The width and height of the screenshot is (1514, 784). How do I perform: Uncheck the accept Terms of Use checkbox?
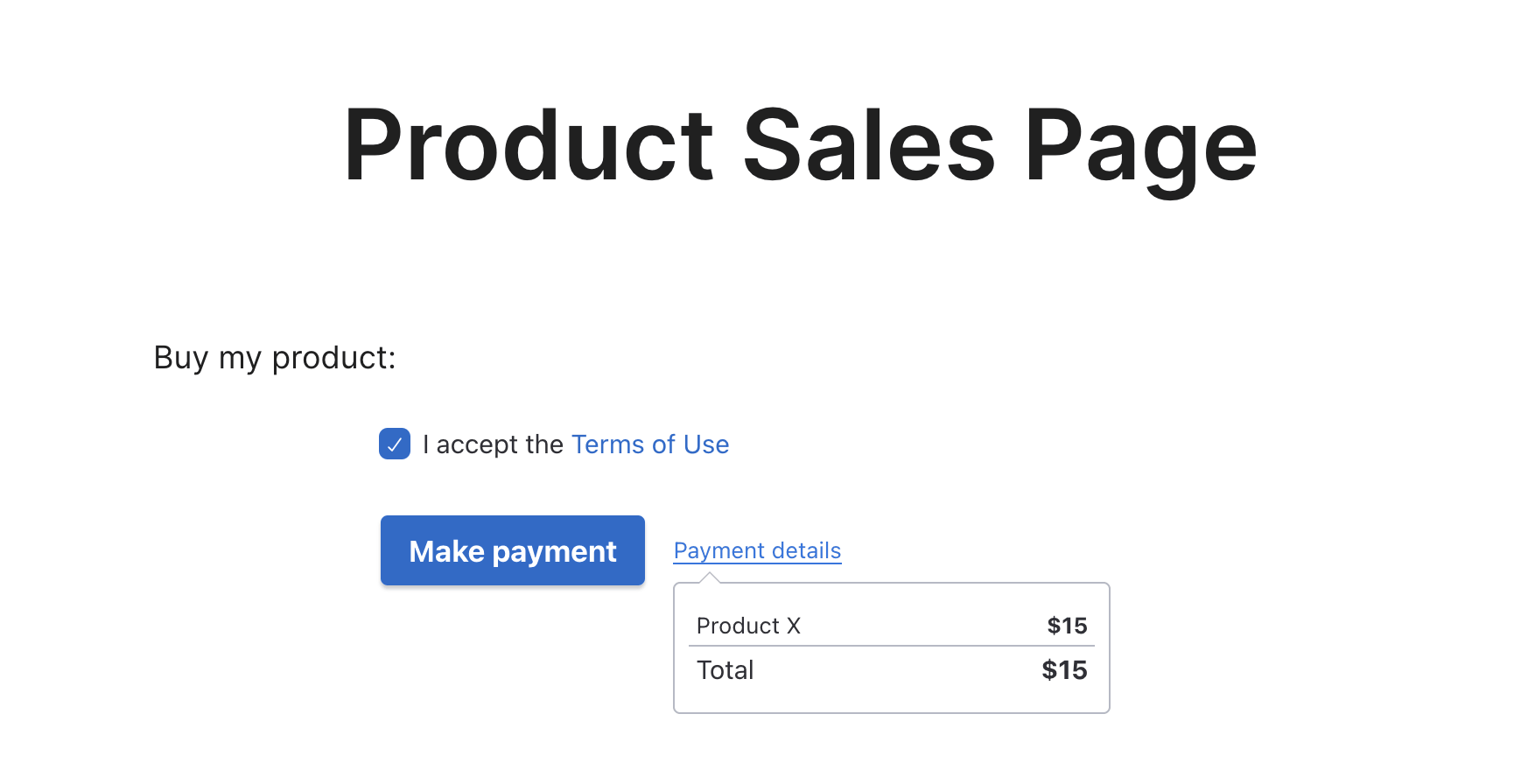coord(395,444)
